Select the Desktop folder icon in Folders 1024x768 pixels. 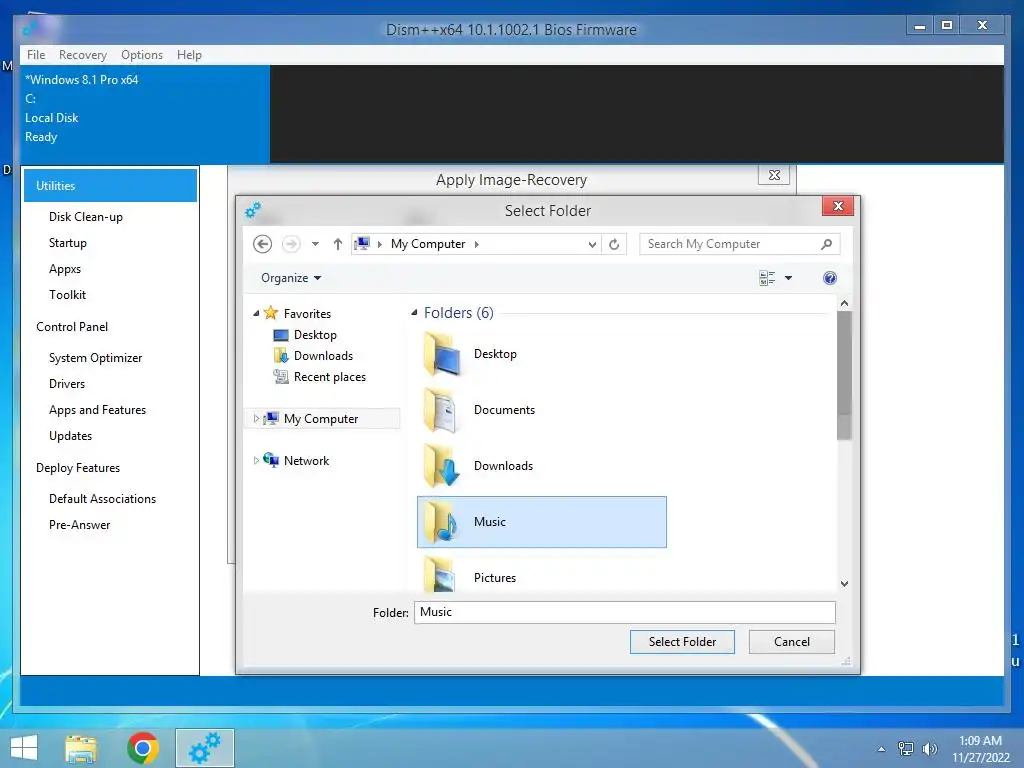click(x=443, y=354)
